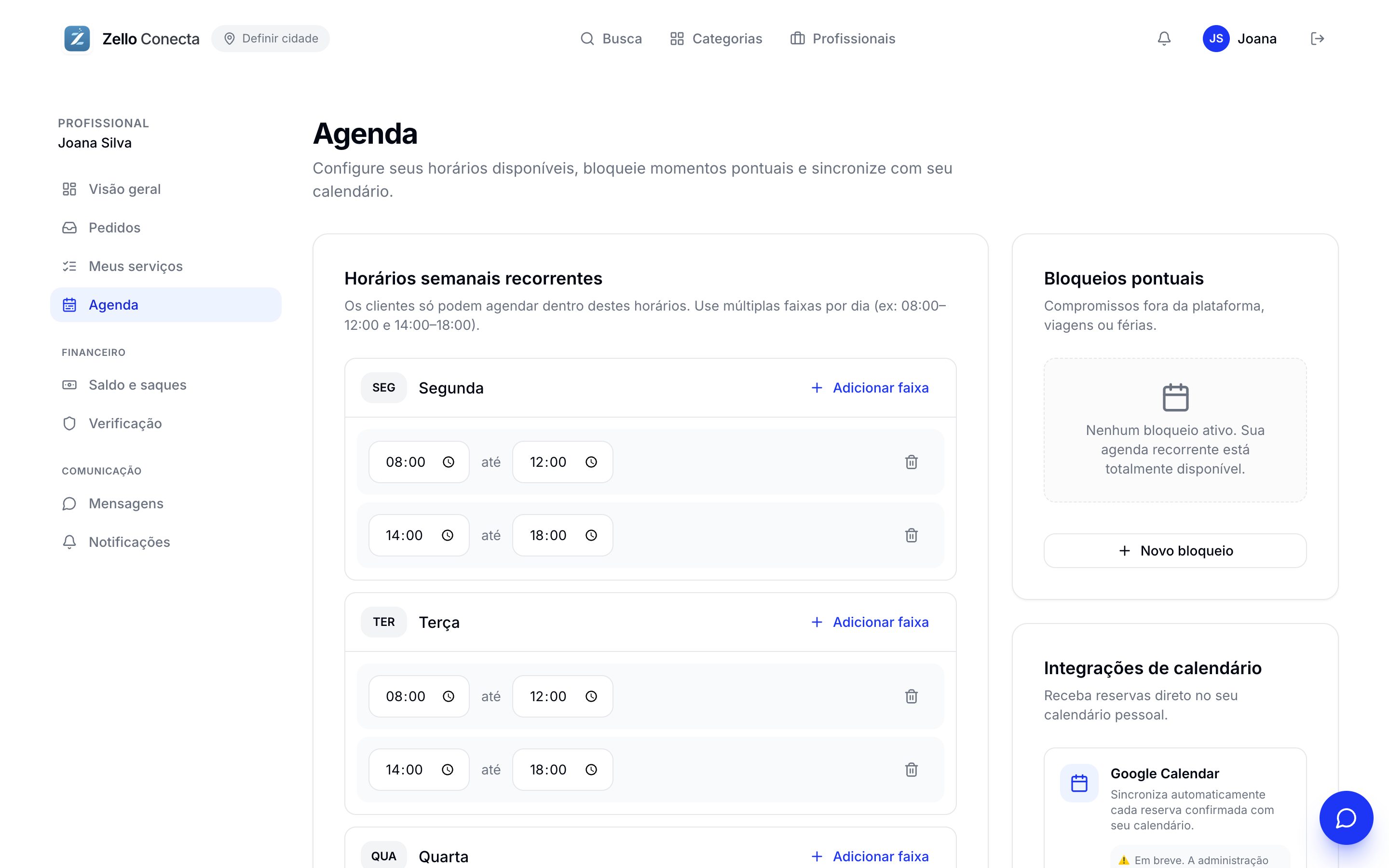1389x868 pixels.
Task: Click the QUA day badge
Action: pyautogui.click(x=383, y=856)
